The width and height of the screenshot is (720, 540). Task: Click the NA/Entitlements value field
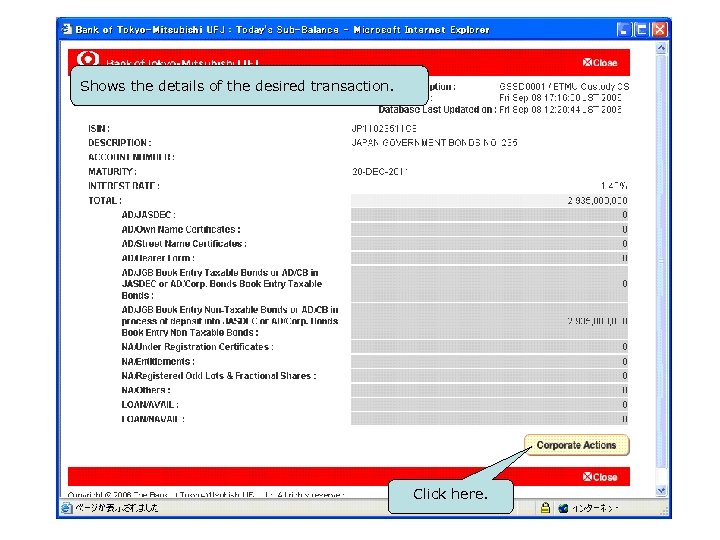pyautogui.click(x=489, y=361)
